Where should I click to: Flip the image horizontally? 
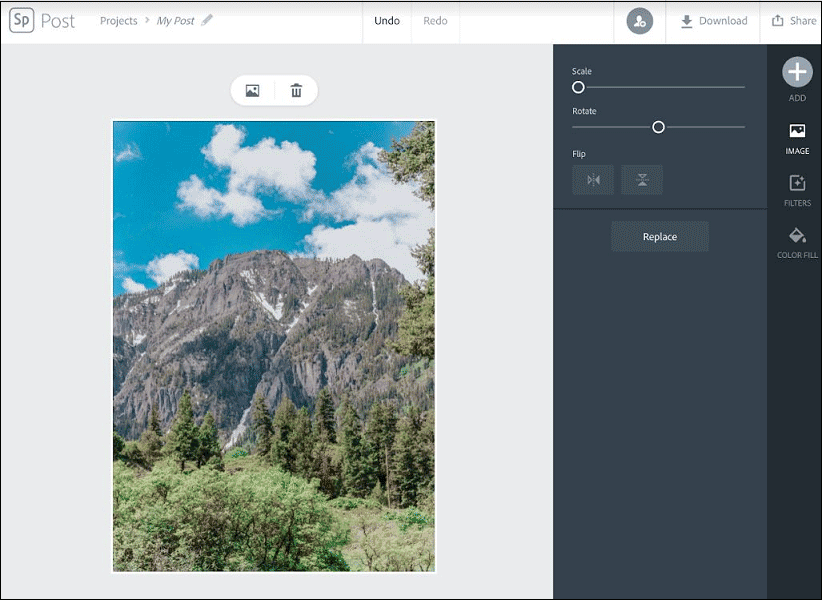click(593, 180)
